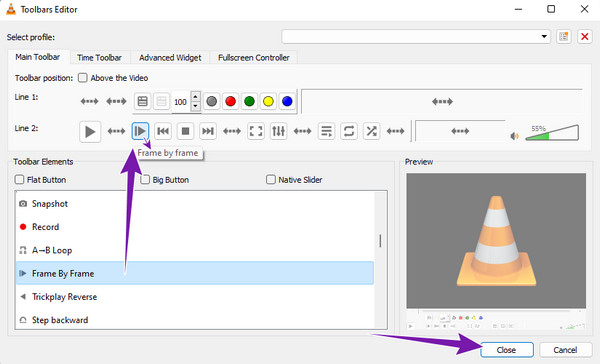This screenshot has height=364, width=600.
Task: Switch to the Time Toolbar tab
Action: coord(99,57)
